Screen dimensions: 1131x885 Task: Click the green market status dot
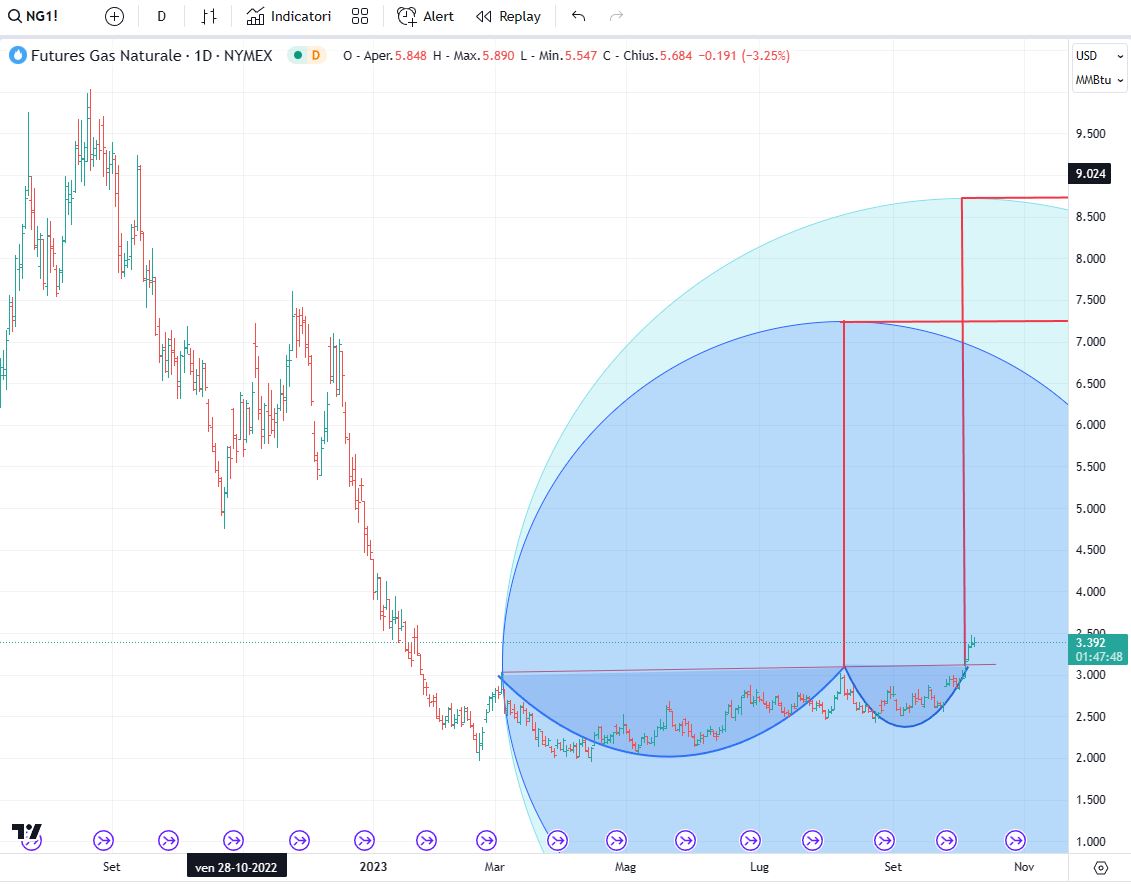pyautogui.click(x=297, y=56)
